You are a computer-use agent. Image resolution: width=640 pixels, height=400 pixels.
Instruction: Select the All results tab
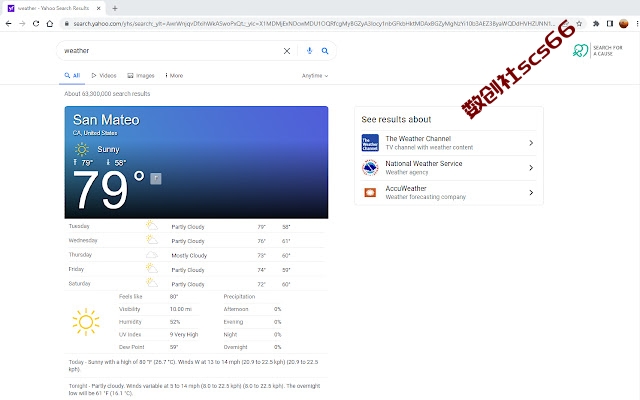[72, 76]
